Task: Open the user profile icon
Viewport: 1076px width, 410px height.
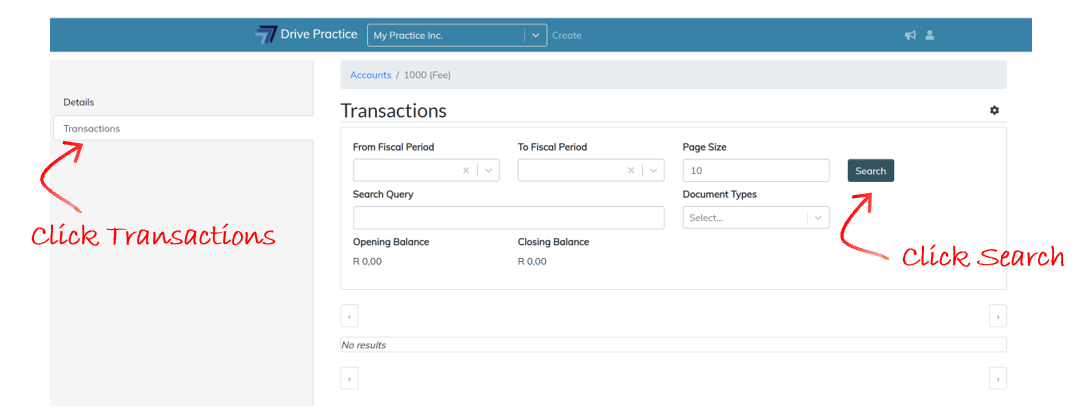Action: 929,35
